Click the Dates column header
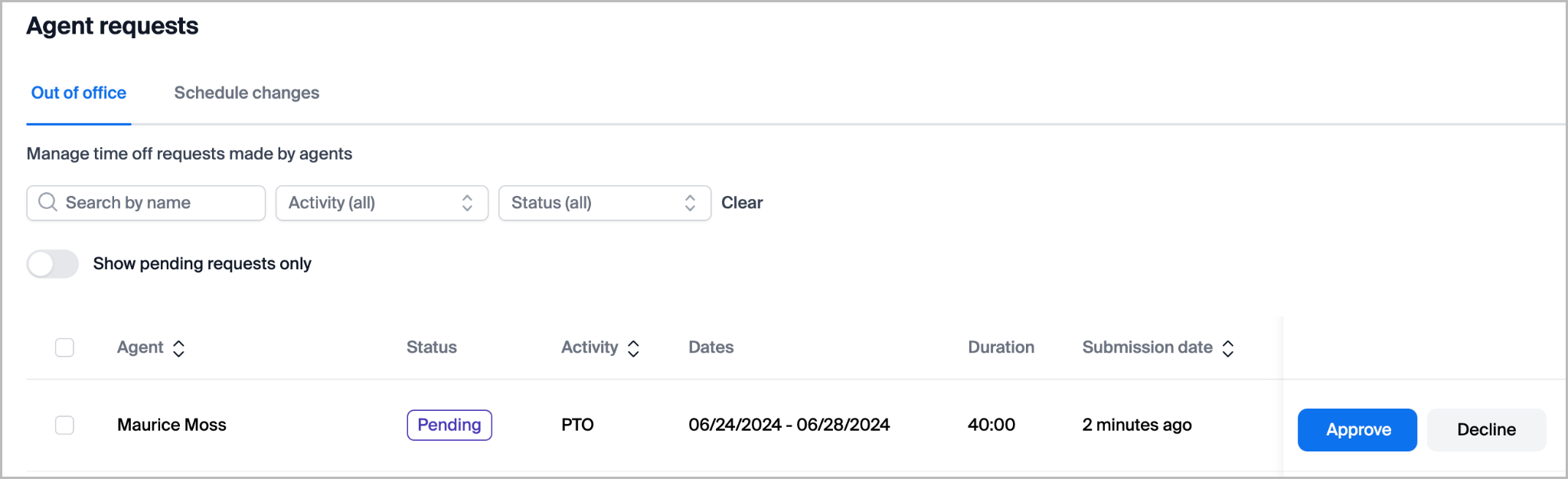The width and height of the screenshot is (1568, 479). [710, 347]
